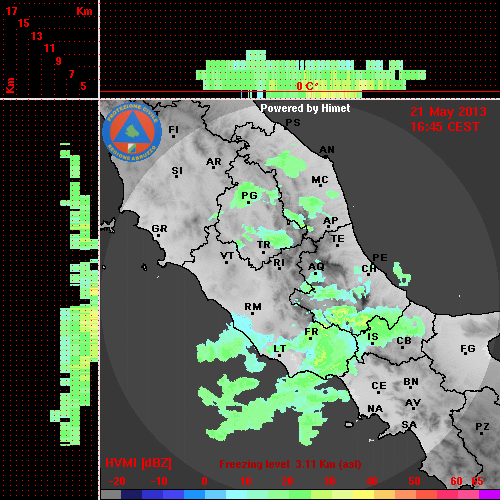
Task: Select the FR city label
Action: (311, 332)
